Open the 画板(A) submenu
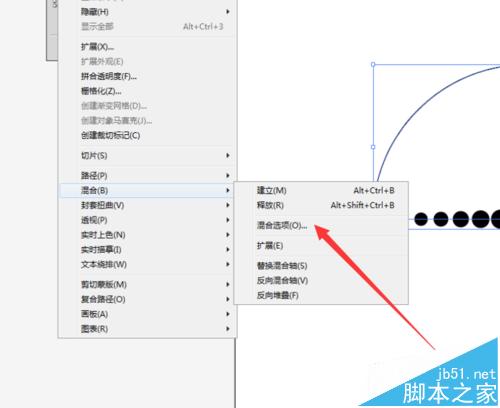Image resolution: width=500 pixels, height=408 pixels. (x=147, y=314)
